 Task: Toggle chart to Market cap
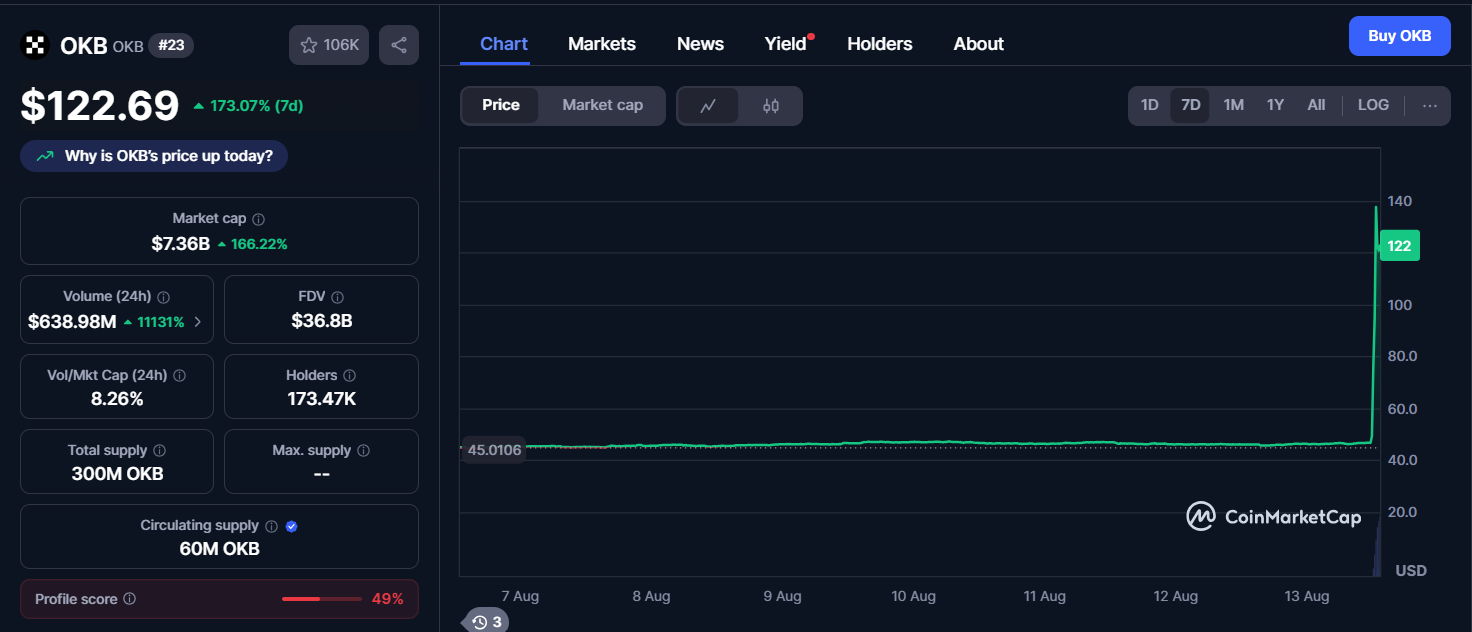(x=602, y=105)
